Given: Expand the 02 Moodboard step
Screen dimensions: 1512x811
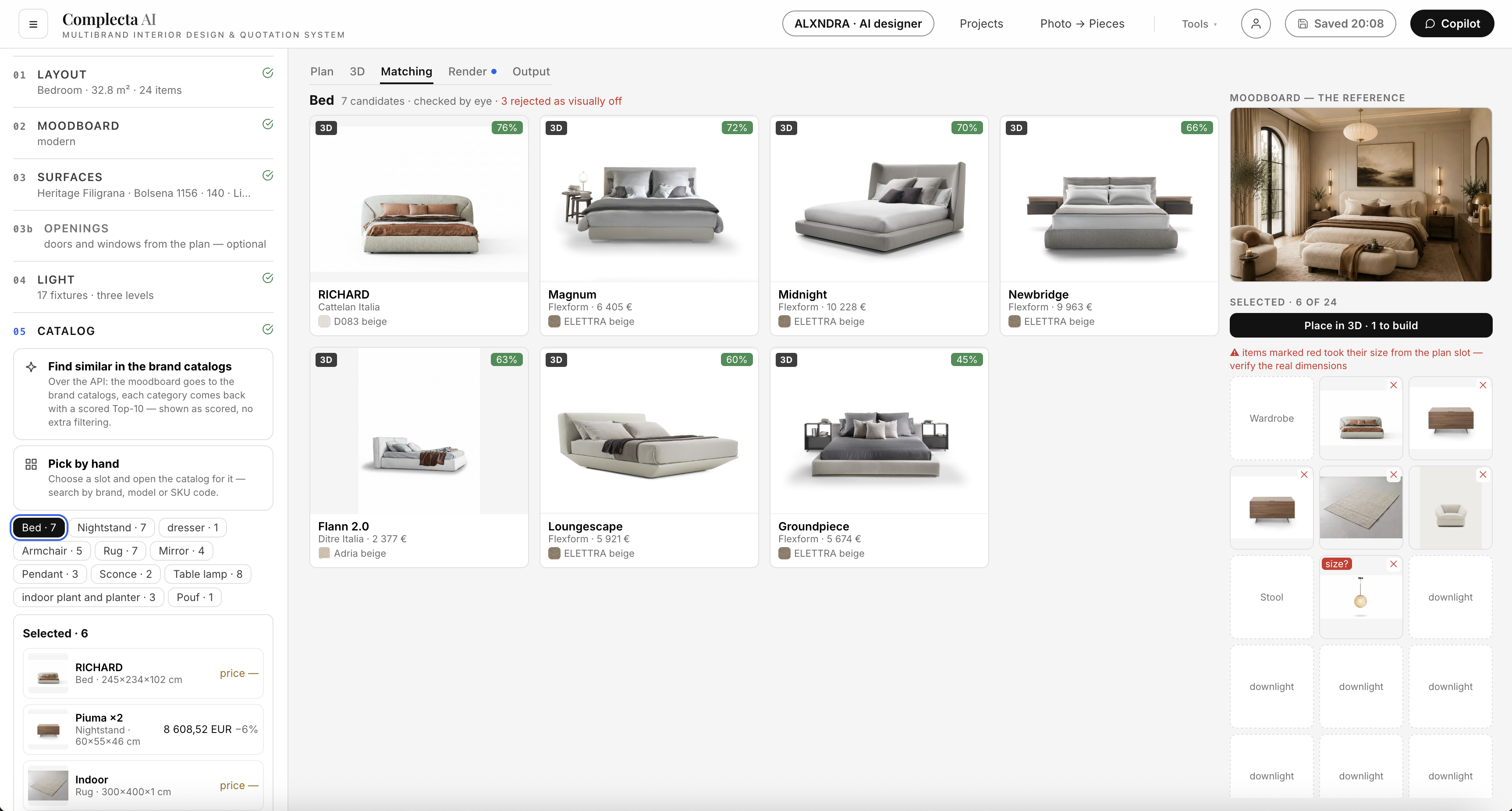Looking at the screenshot, I should [143, 133].
